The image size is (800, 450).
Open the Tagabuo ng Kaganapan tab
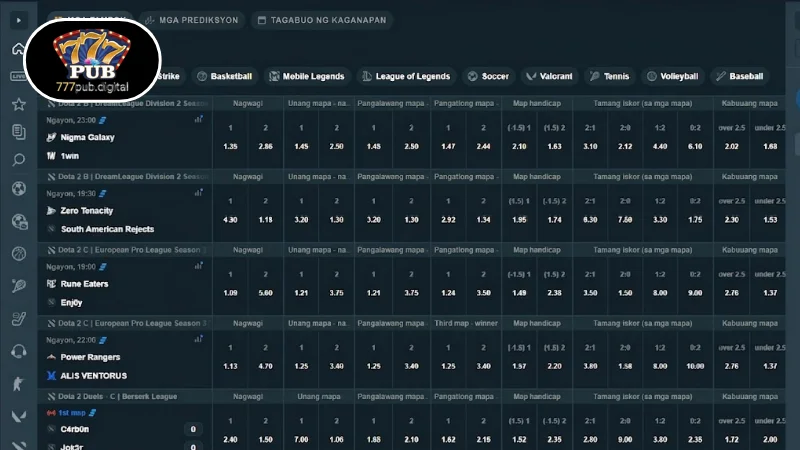(322, 20)
